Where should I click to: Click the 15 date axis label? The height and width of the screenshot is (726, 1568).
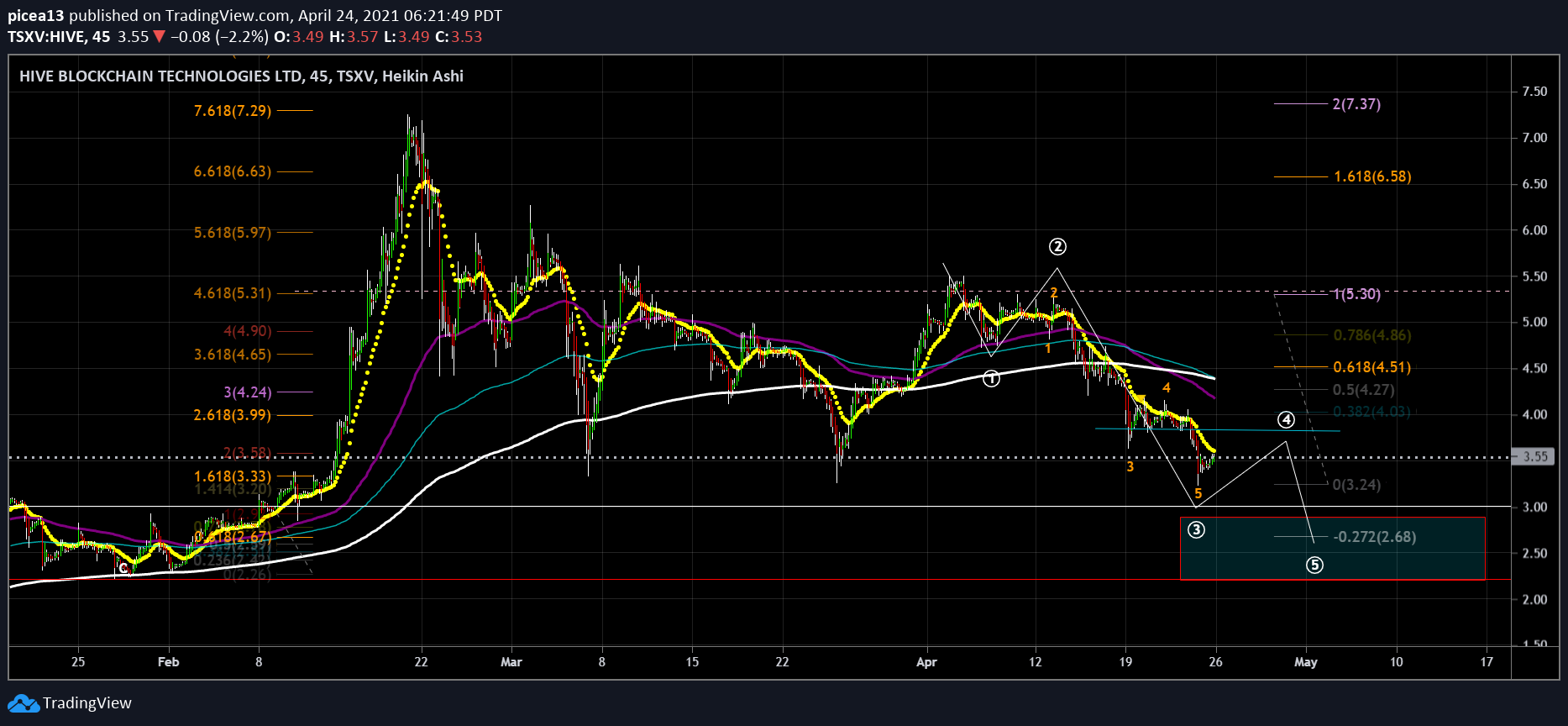pyautogui.click(x=692, y=662)
